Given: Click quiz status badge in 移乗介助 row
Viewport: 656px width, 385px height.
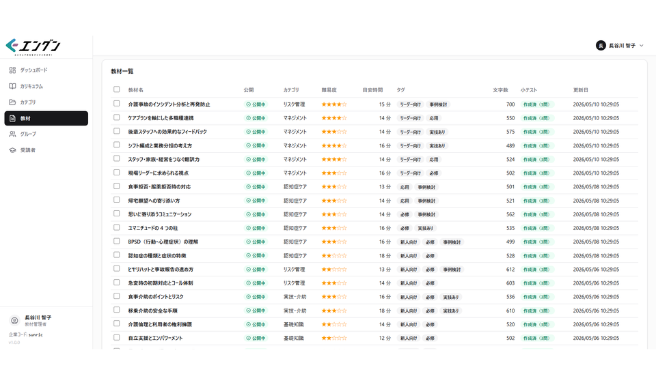Looking at the screenshot, I should pos(537,311).
